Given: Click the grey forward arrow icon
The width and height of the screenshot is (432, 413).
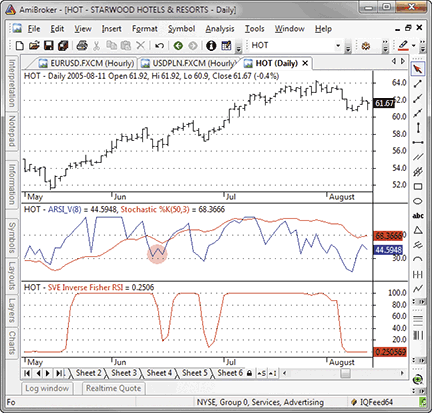Looking at the screenshot, I should click(x=193, y=45).
